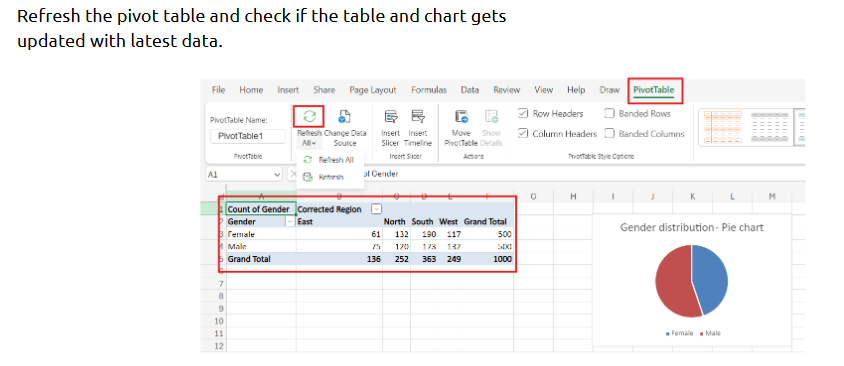
Task: Click the greyed Show Details icon
Action: tap(491, 116)
